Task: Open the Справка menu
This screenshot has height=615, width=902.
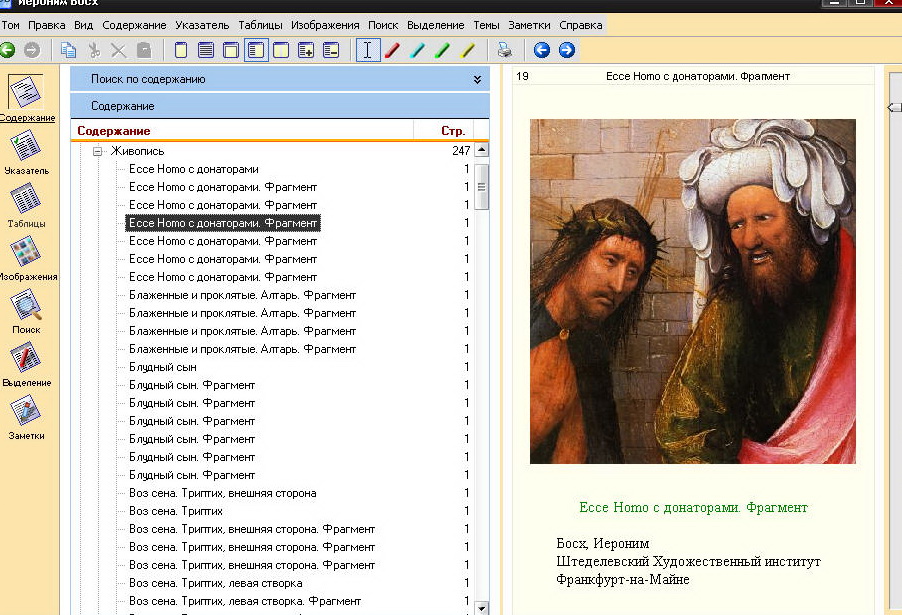Action: coord(581,24)
